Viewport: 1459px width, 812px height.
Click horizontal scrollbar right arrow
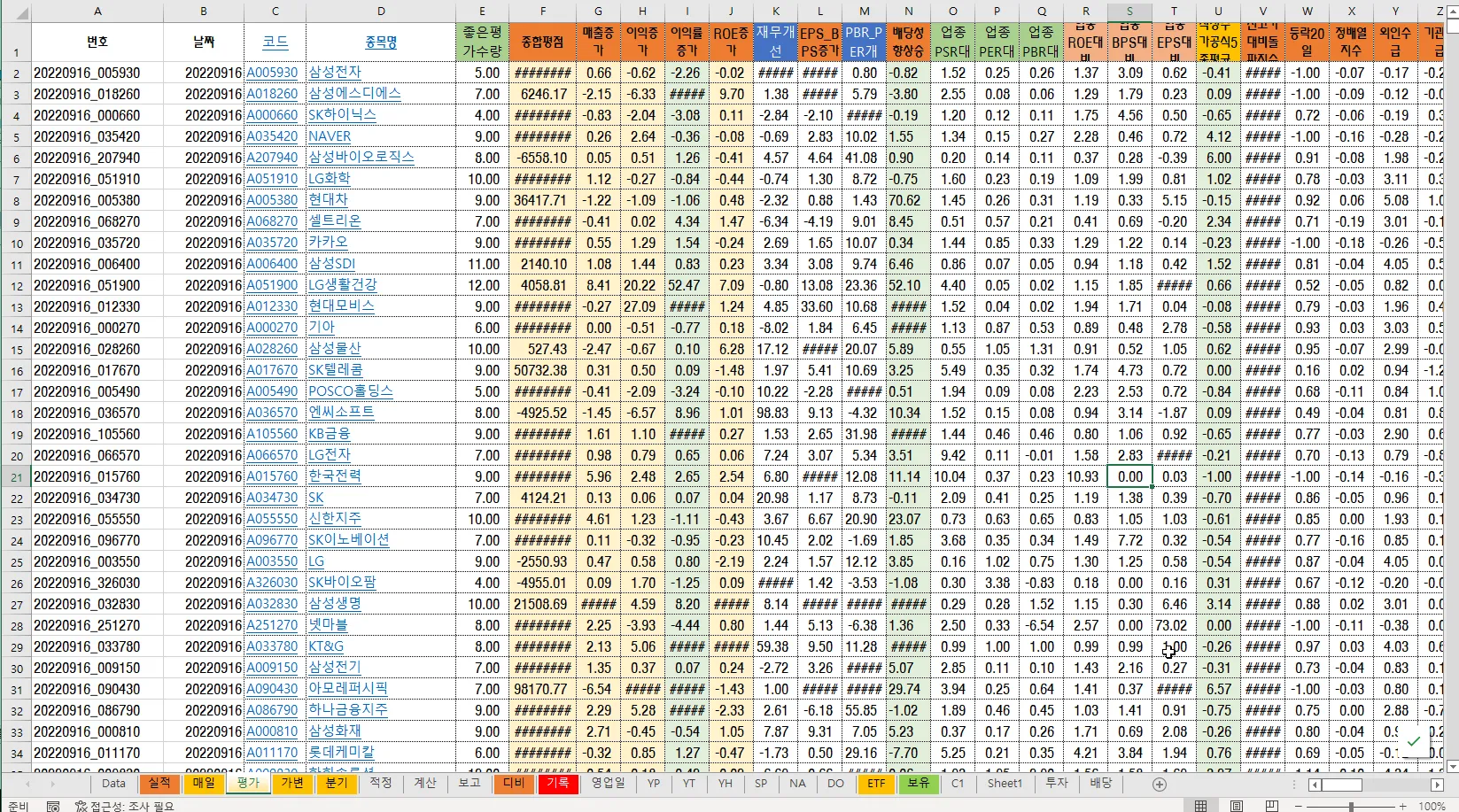1436,785
